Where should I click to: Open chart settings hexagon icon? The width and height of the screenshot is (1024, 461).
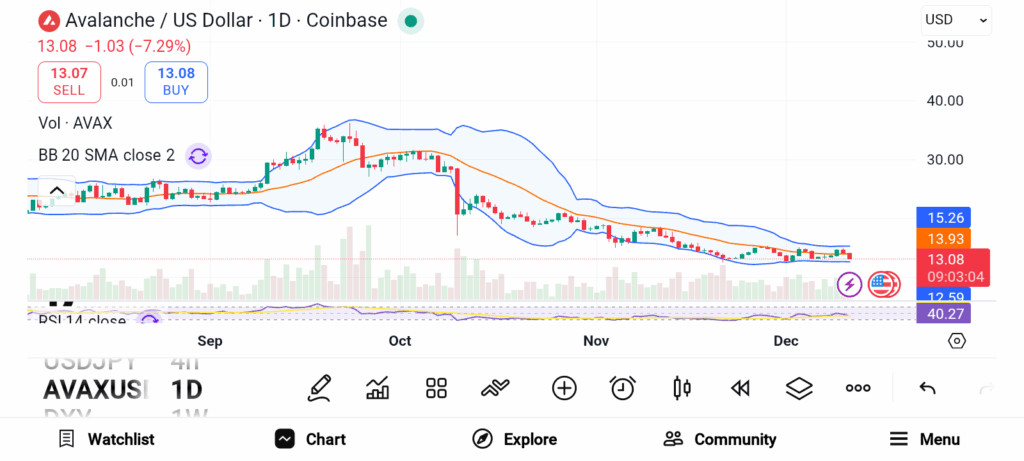click(957, 341)
